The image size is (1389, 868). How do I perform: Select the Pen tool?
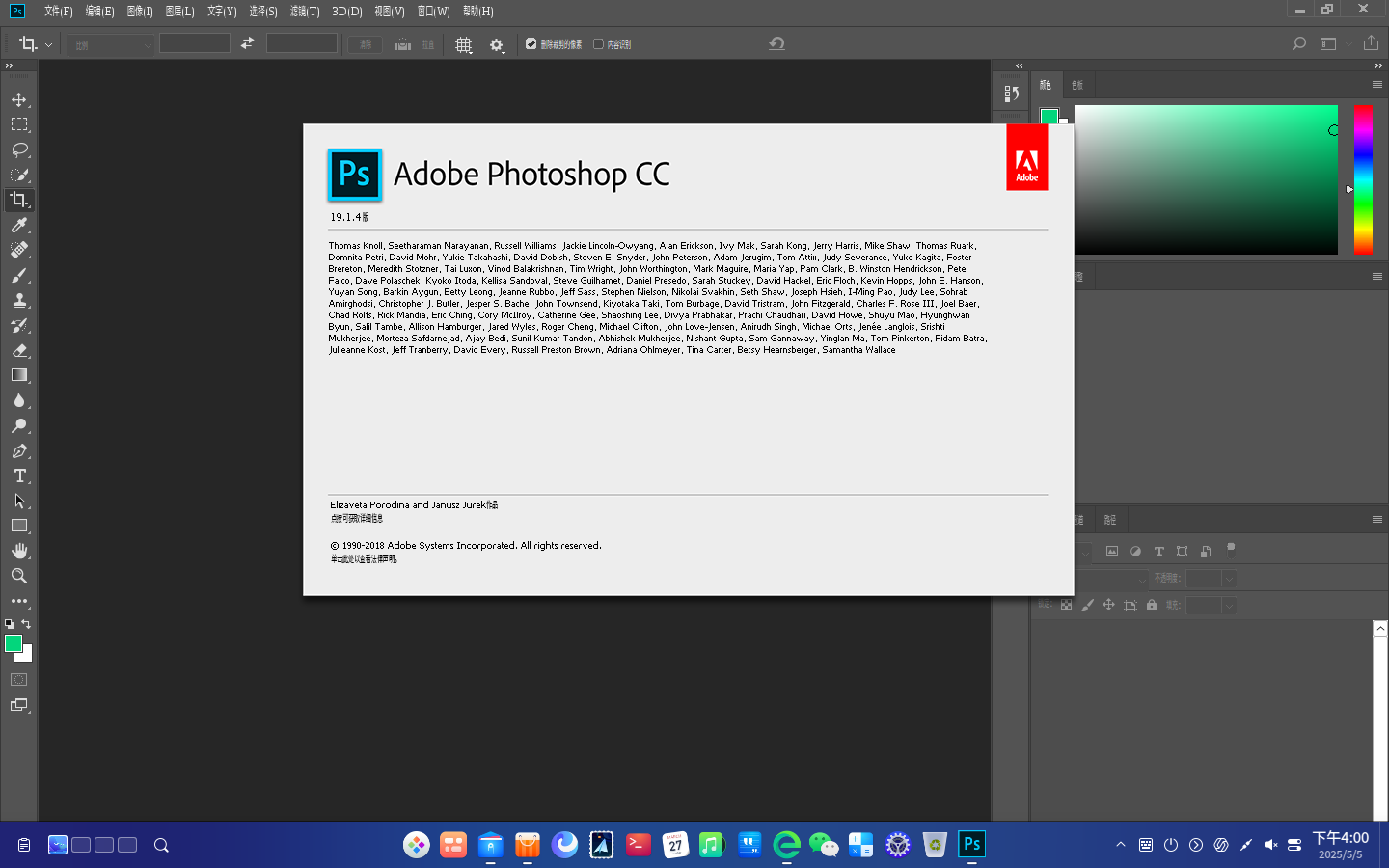[19, 450]
